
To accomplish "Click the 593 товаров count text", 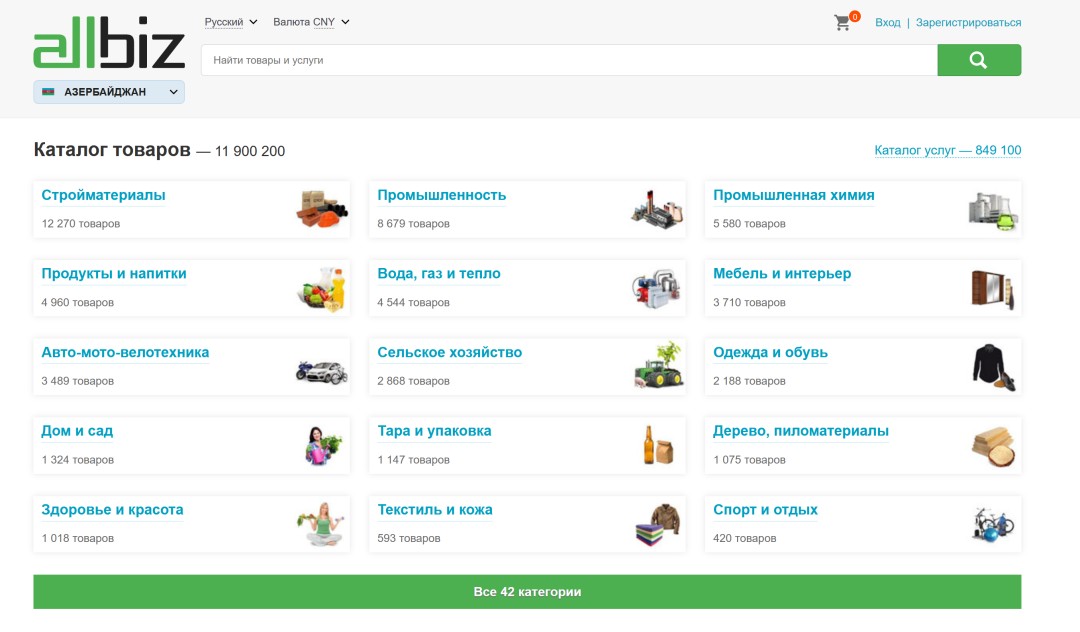I will pyautogui.click(x=408, y=538).
